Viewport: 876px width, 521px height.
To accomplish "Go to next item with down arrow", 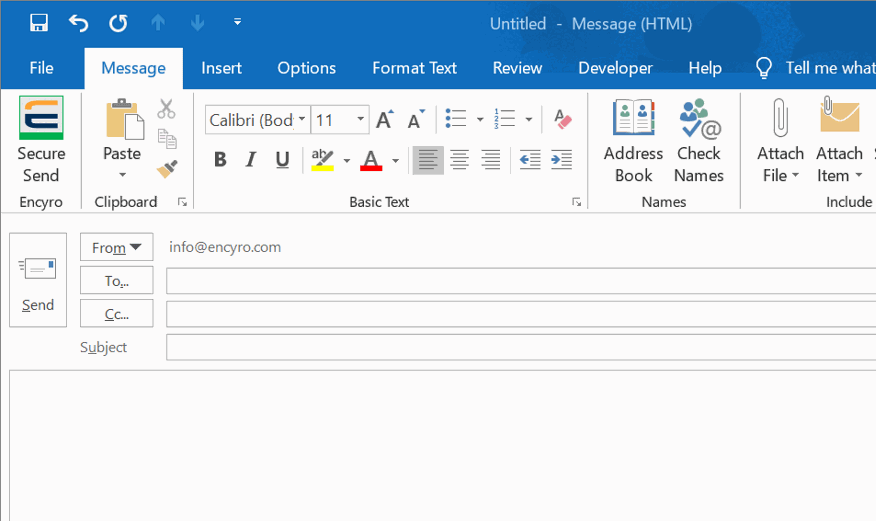I will (x=197, y=23).
